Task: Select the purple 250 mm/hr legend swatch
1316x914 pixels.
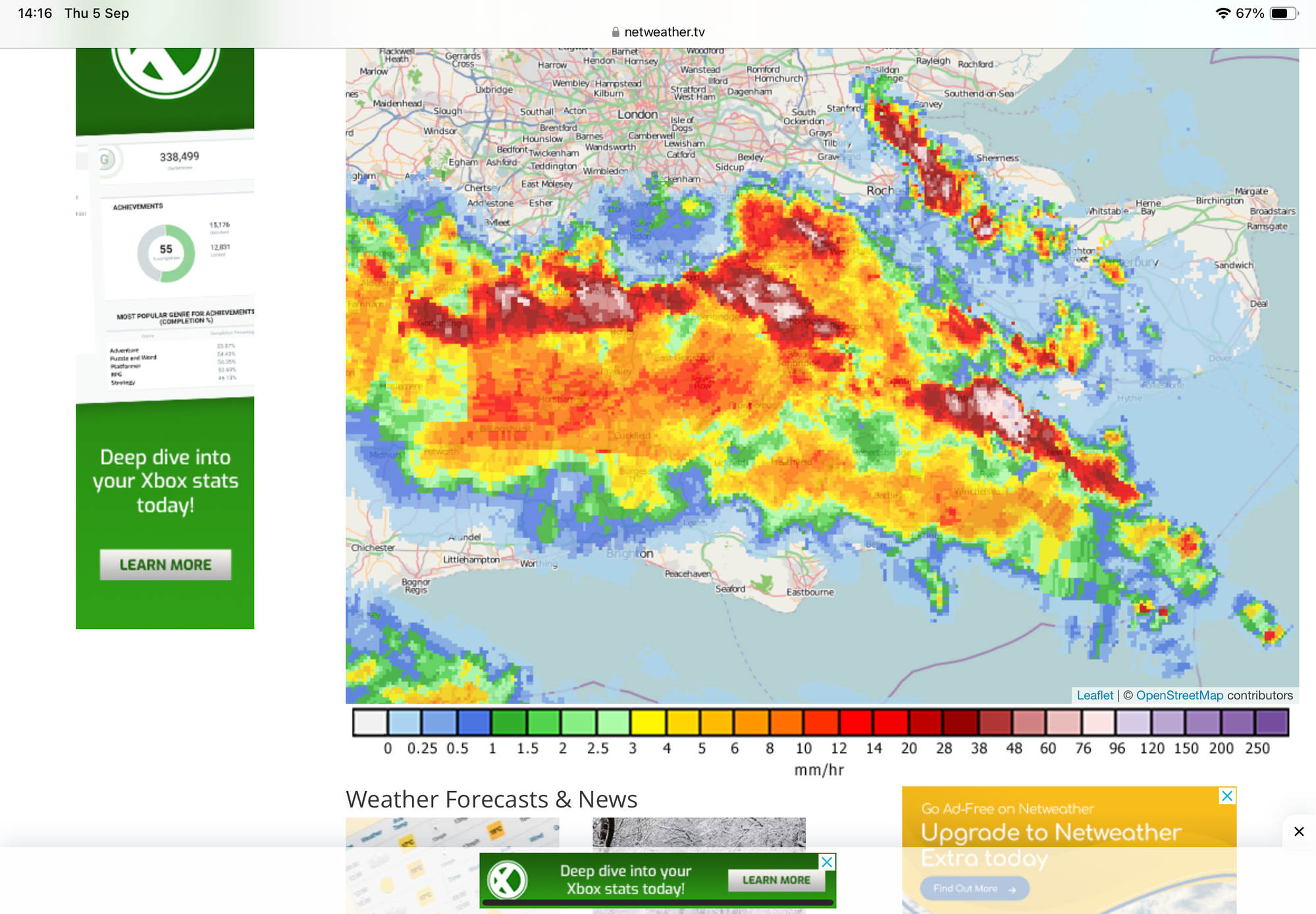Action: click(1272, 722)
